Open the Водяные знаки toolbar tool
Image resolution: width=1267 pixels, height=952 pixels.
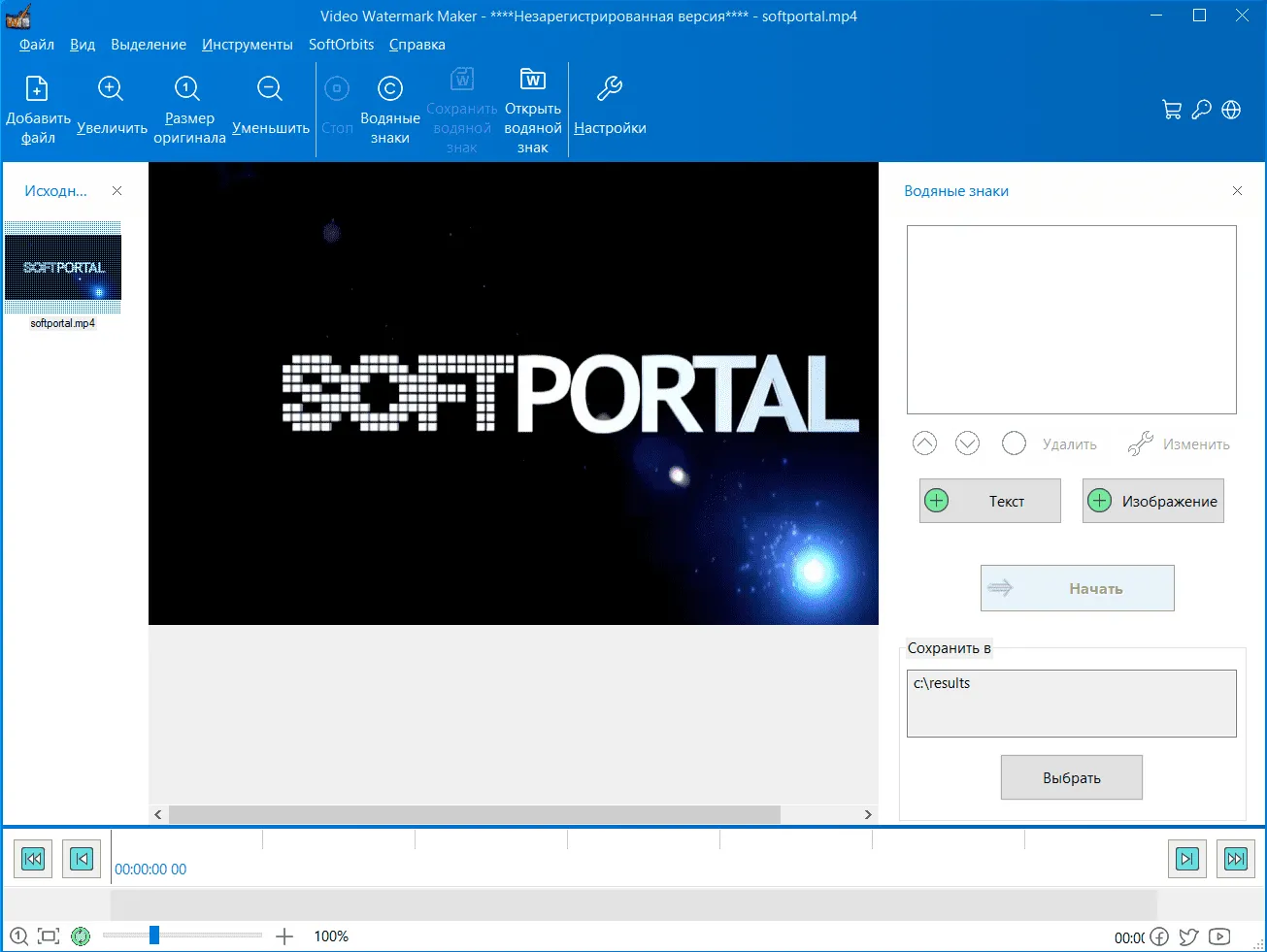pos(389,109)
